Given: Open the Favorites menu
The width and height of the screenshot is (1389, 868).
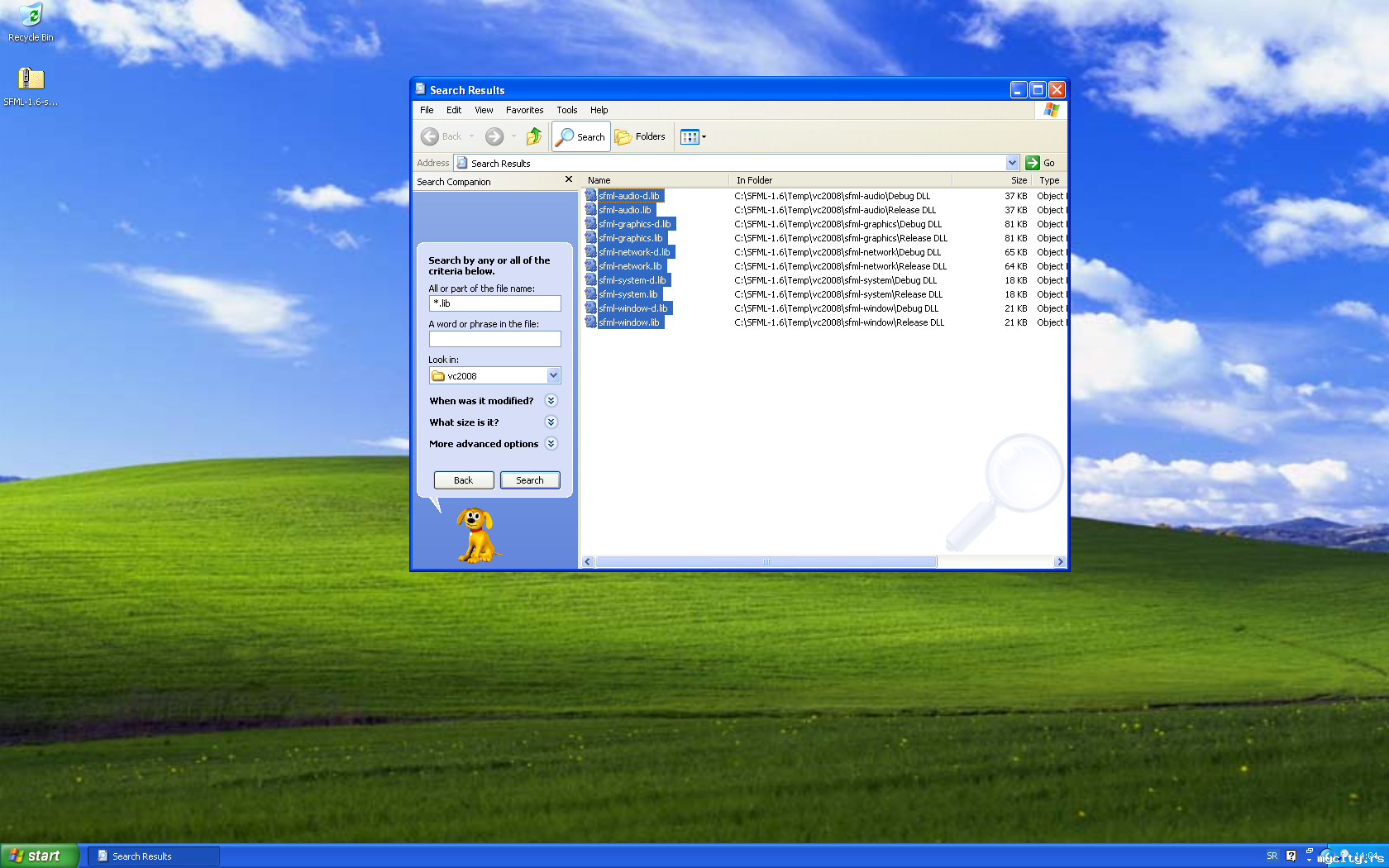Looking at the screenshot, I should click(524, 110).
